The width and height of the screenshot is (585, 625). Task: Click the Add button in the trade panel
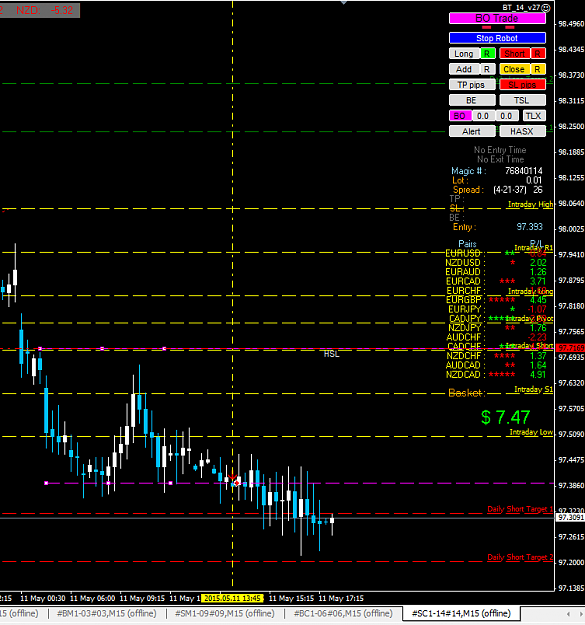(x=464, y=69)
